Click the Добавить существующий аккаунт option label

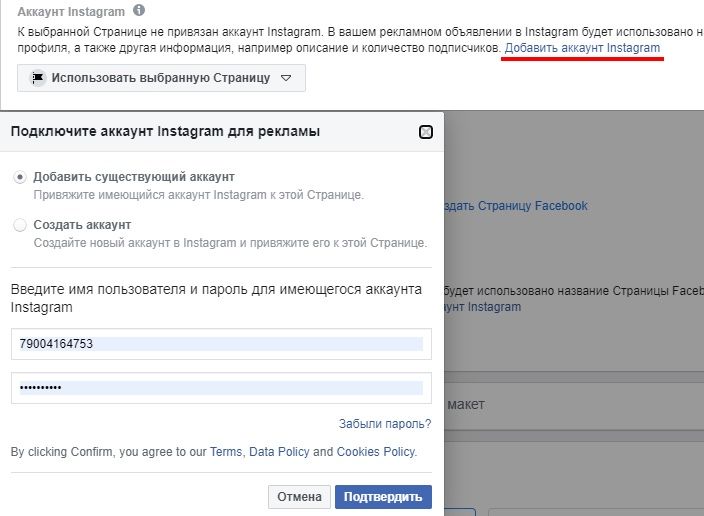click(x=134, y=177)
